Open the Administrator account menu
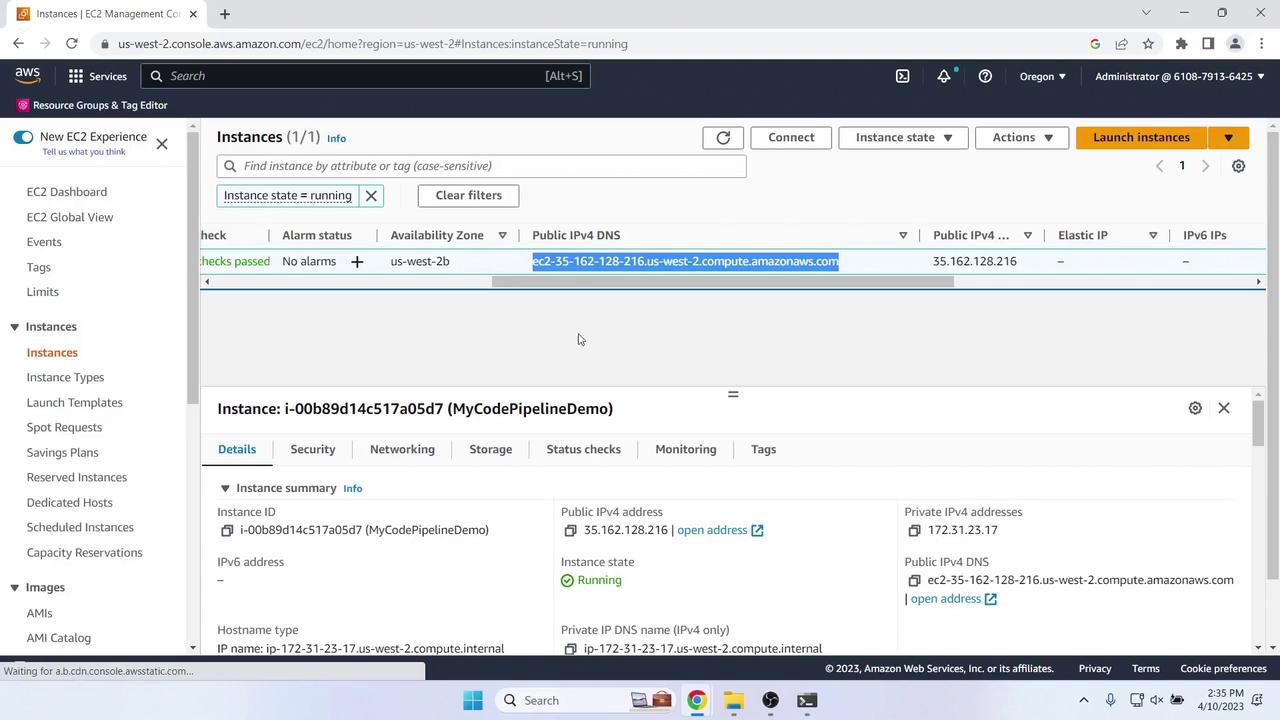1280x720 pixels. 1179,76
